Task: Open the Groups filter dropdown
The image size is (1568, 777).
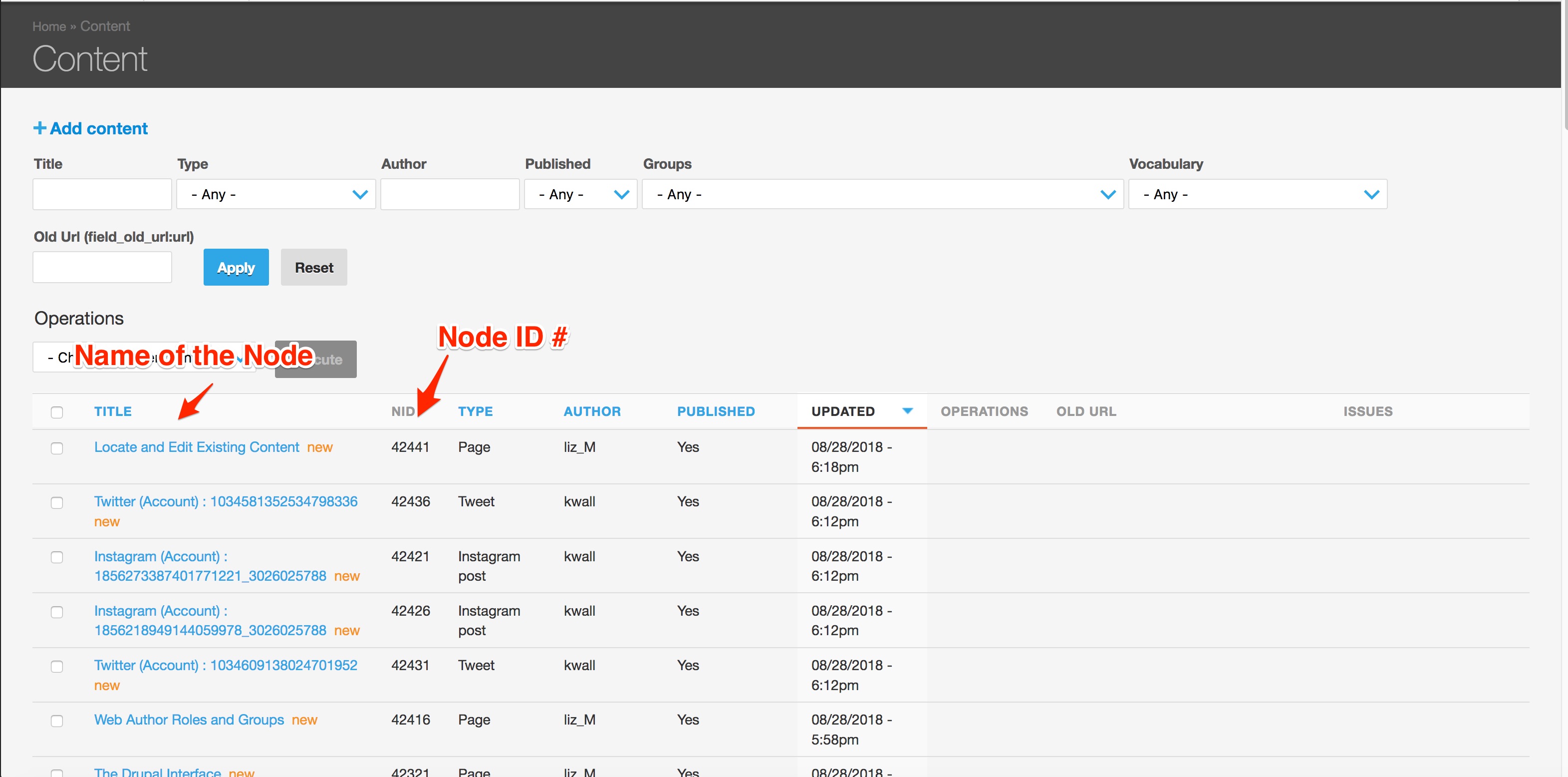Action: tap(882, 194)
